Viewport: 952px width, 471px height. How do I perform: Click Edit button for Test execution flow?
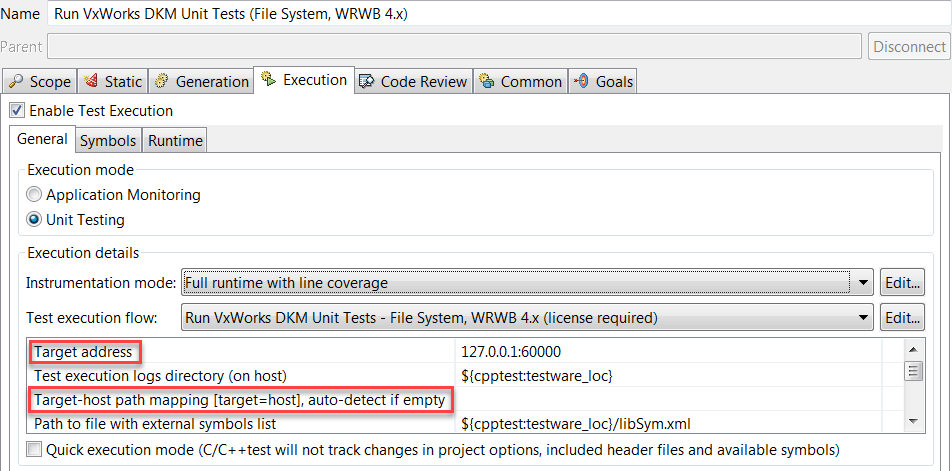tap(902, 317)
